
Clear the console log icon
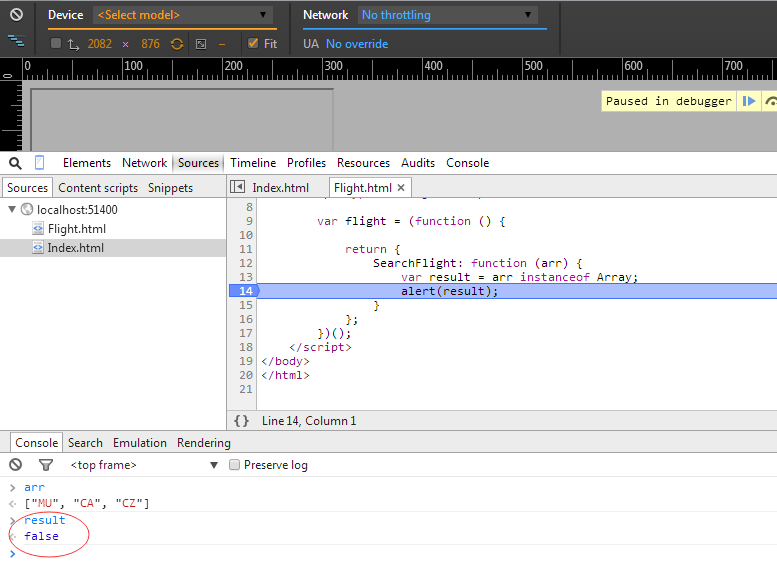[15, 464]
